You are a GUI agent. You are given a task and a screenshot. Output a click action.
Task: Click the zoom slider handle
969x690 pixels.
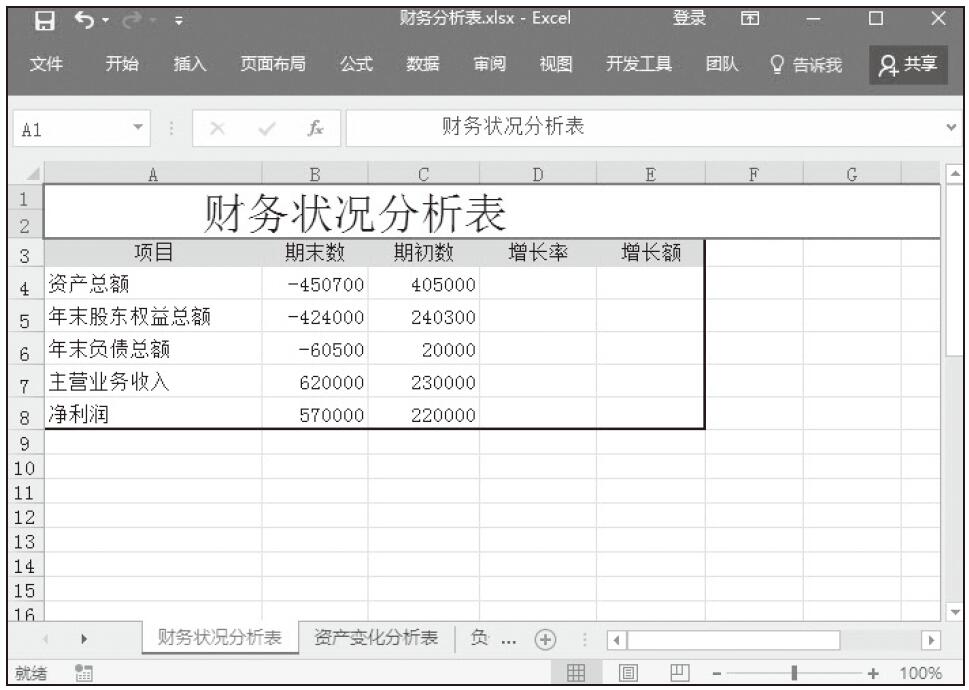pos(795,673)
